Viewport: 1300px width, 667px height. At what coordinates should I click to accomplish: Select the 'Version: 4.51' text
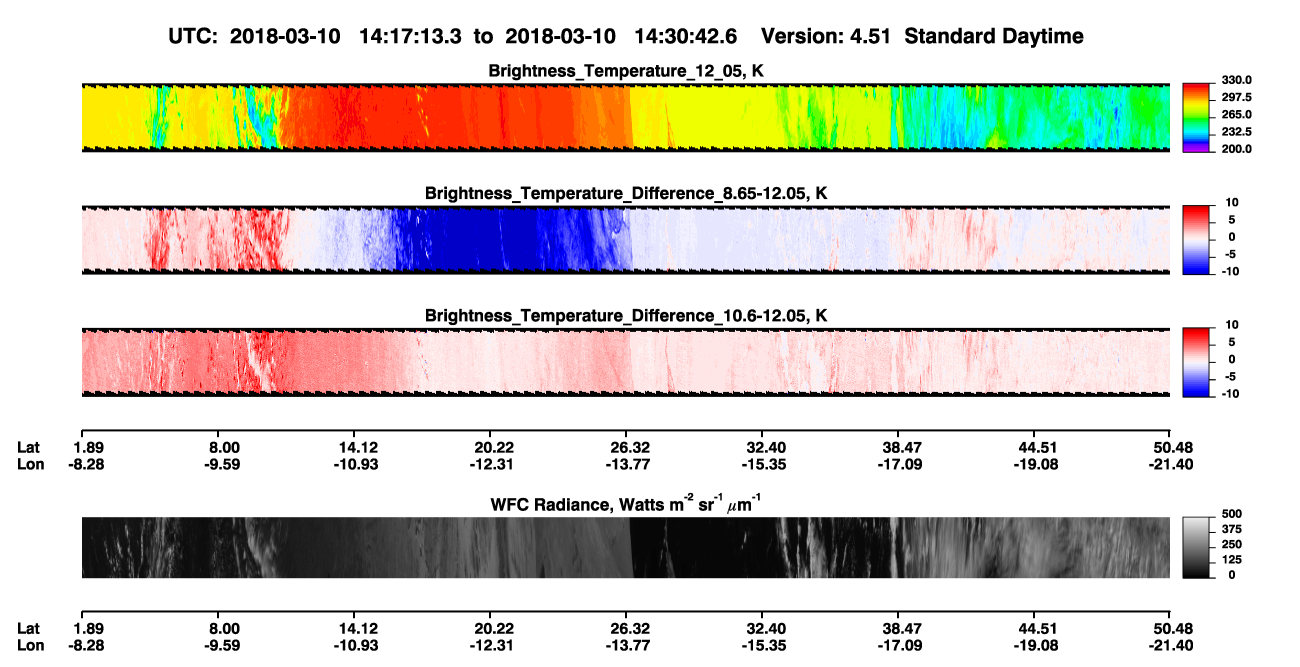826,36
